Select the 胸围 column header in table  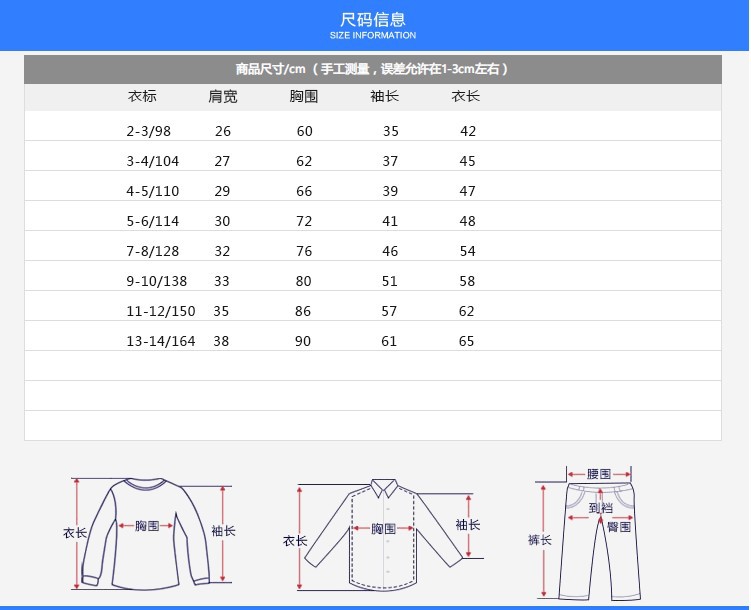(x=304, y=96)
